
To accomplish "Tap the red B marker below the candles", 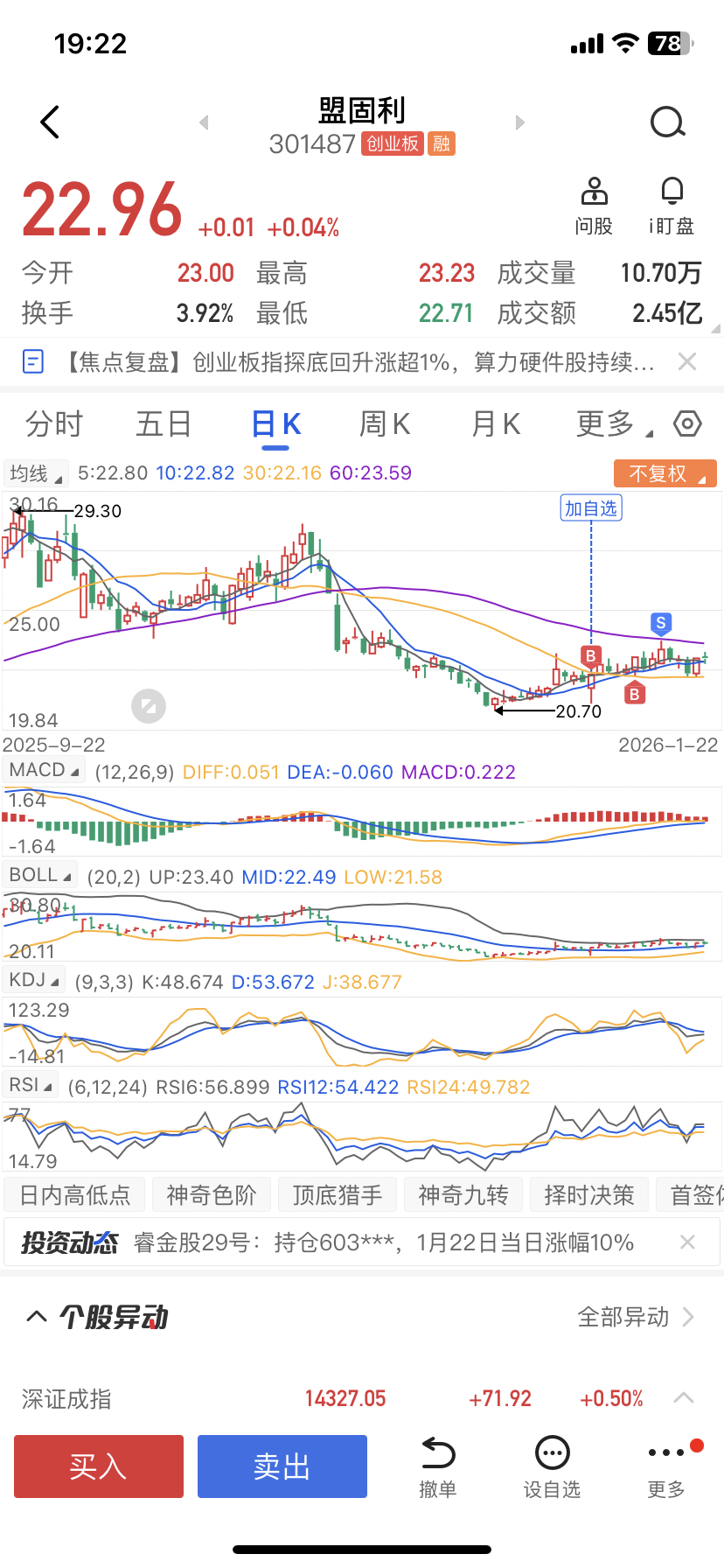I will click(x=635, y=694).
